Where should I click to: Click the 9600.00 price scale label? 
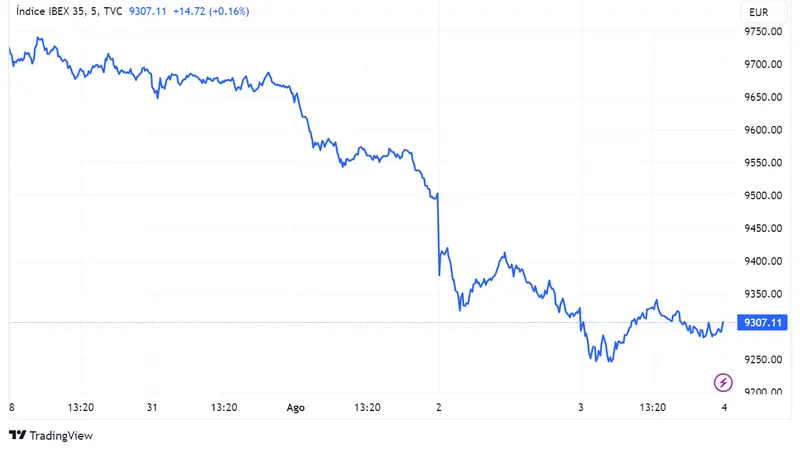tap(763, 130)
